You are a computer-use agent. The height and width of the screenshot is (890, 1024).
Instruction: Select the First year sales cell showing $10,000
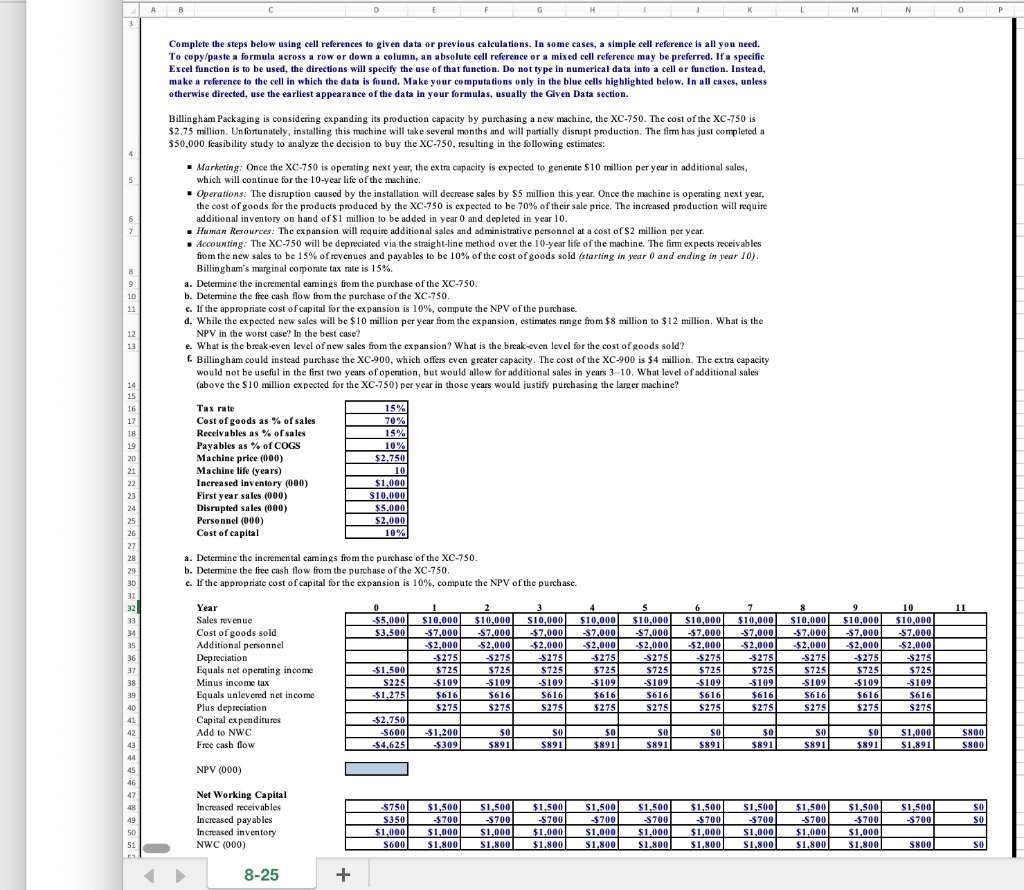[x=376, y=495]
